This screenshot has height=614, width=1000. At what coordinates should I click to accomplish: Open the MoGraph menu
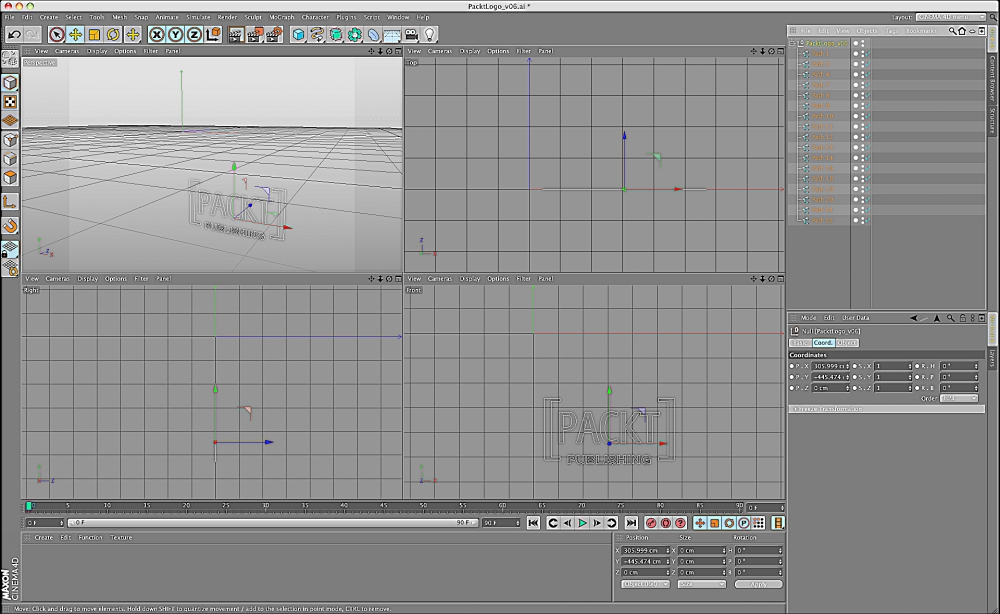[282, 17]
